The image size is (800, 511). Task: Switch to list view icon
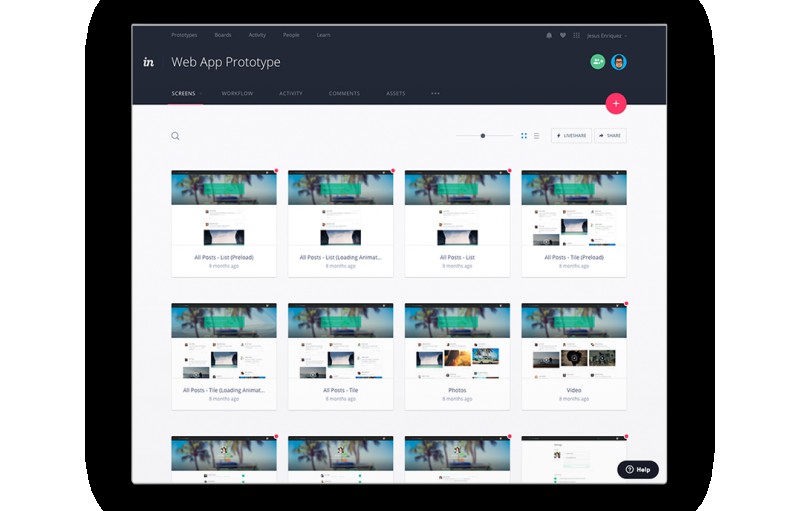[x=537, y=136]
